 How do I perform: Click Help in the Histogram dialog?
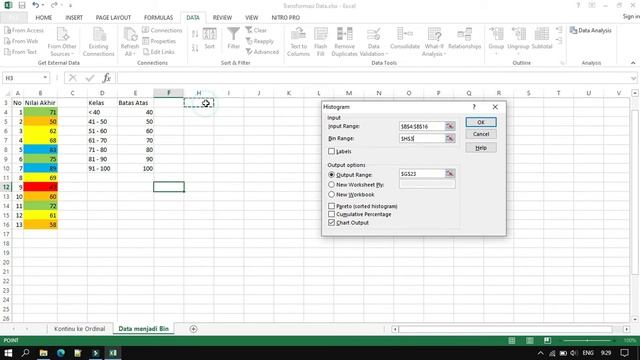(x=481, y=148)
